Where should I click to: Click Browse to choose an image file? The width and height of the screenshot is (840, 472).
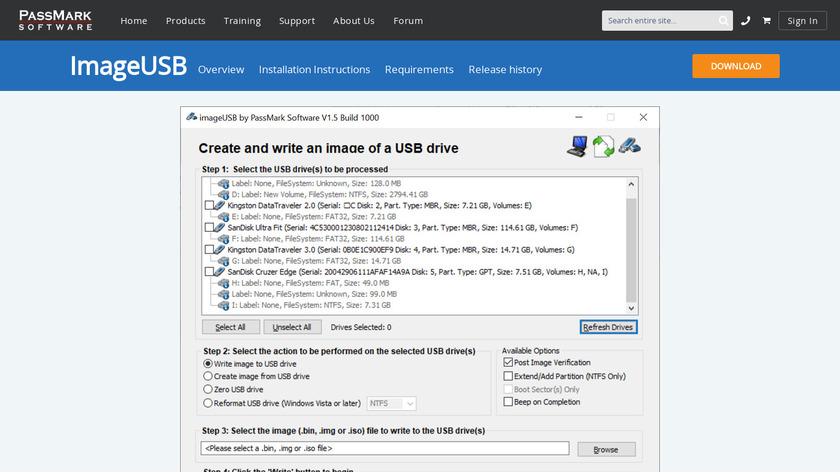[x=606, y=449]
